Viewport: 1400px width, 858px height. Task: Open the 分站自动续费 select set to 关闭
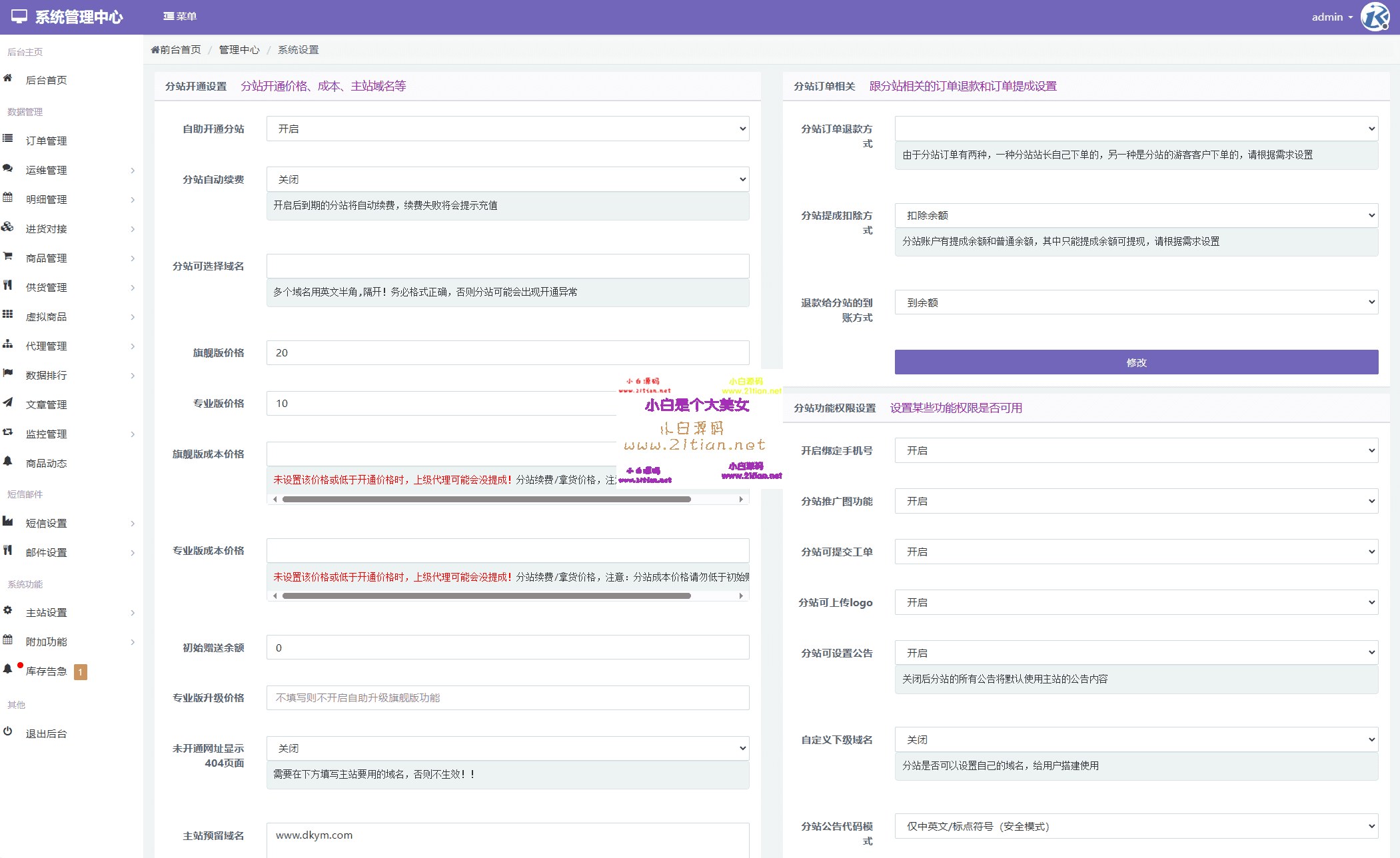pyautogui.click(x=507, y=179)
